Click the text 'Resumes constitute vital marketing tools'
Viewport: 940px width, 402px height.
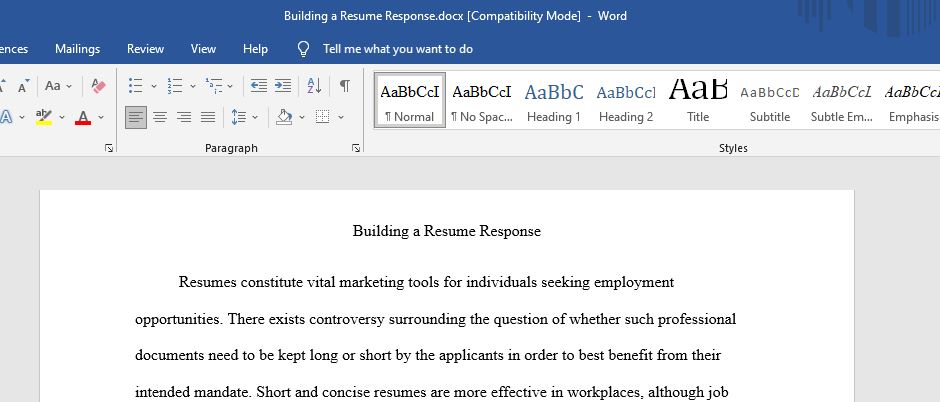point(309,282)
